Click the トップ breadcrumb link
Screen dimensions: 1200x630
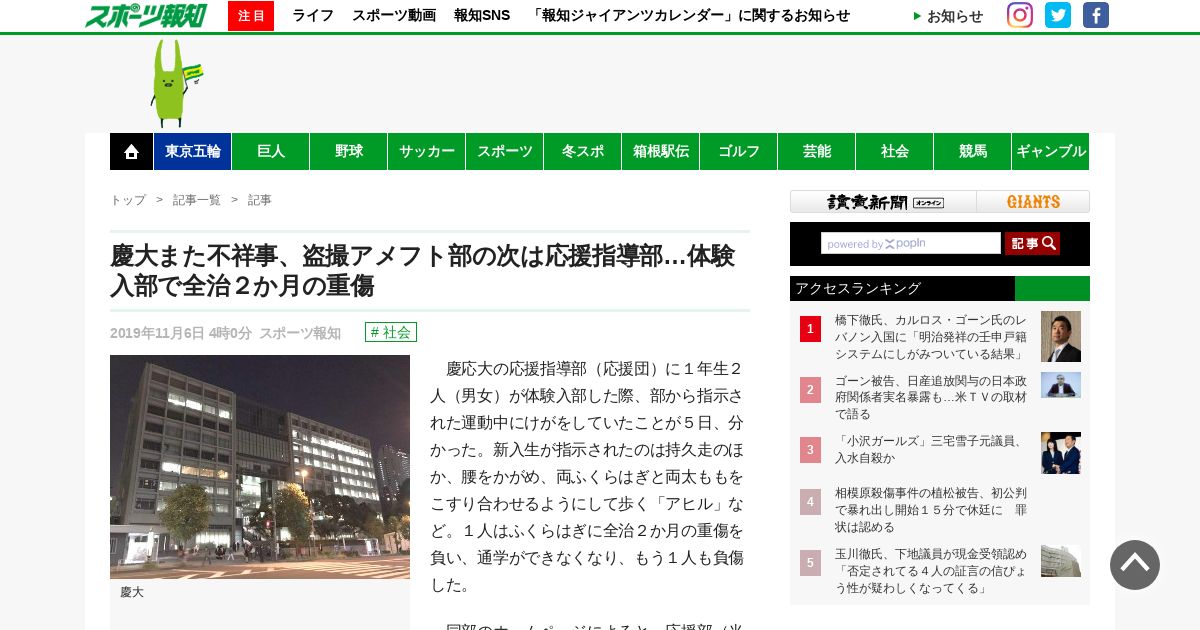[x=128, y=200]
